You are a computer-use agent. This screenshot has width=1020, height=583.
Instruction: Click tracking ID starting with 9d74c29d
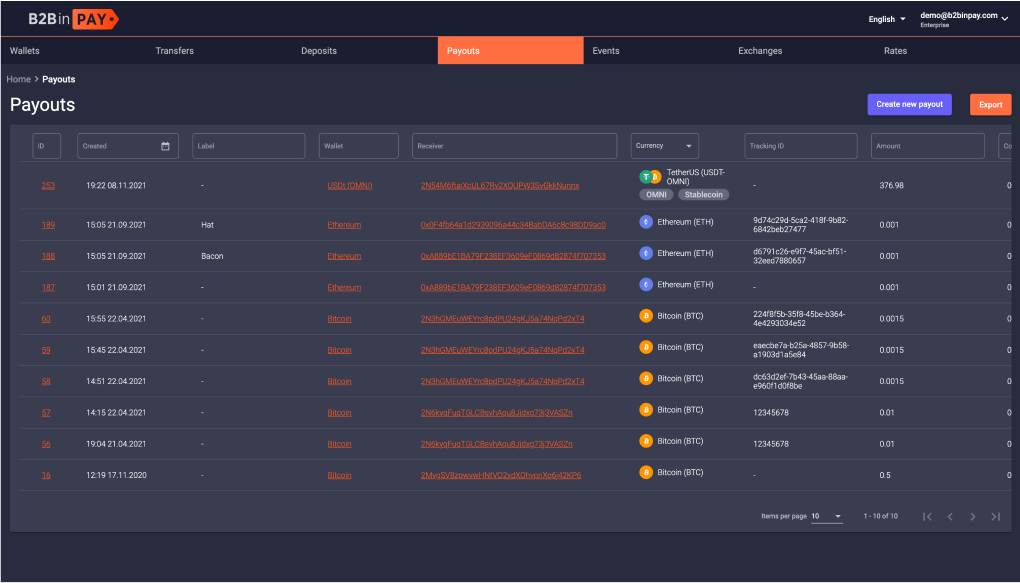(x=801, y=224)
